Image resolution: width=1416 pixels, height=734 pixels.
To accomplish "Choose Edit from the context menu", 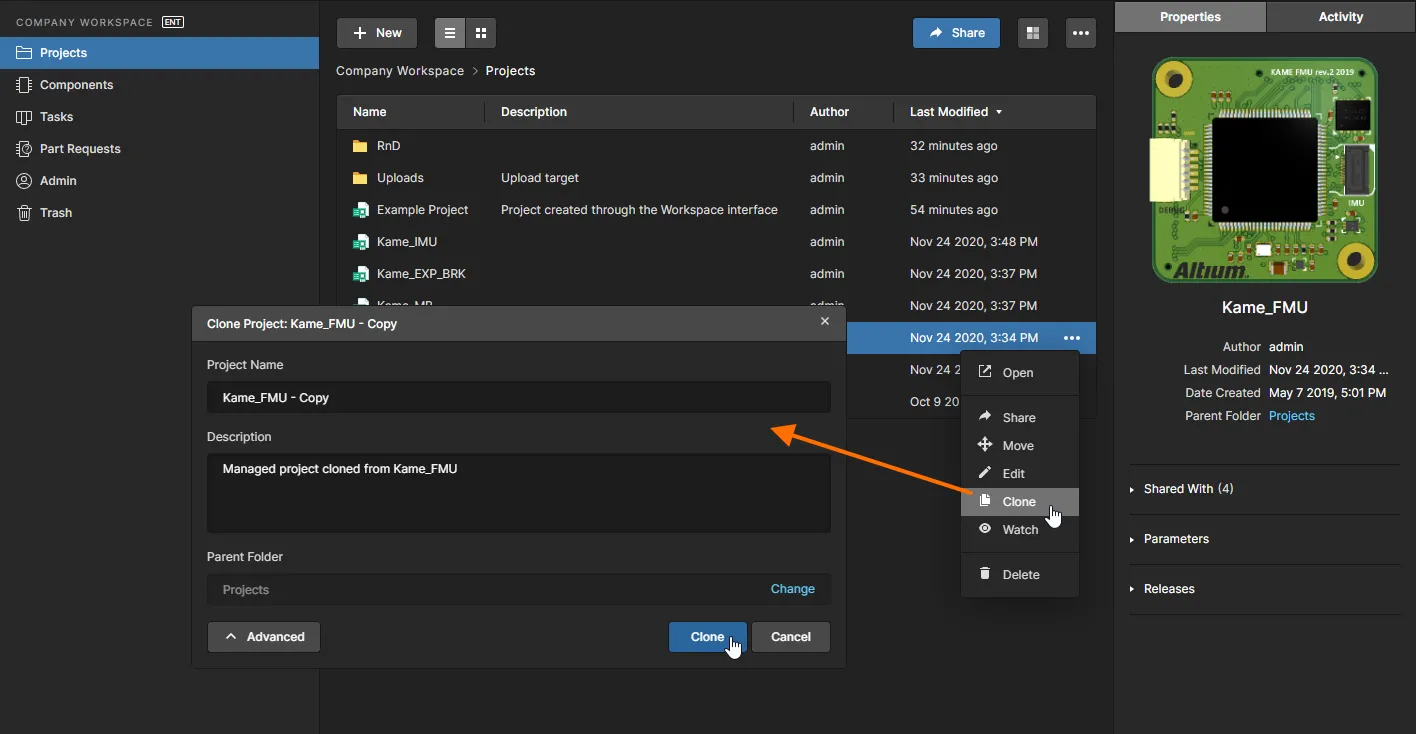I will coord(1020,474).
